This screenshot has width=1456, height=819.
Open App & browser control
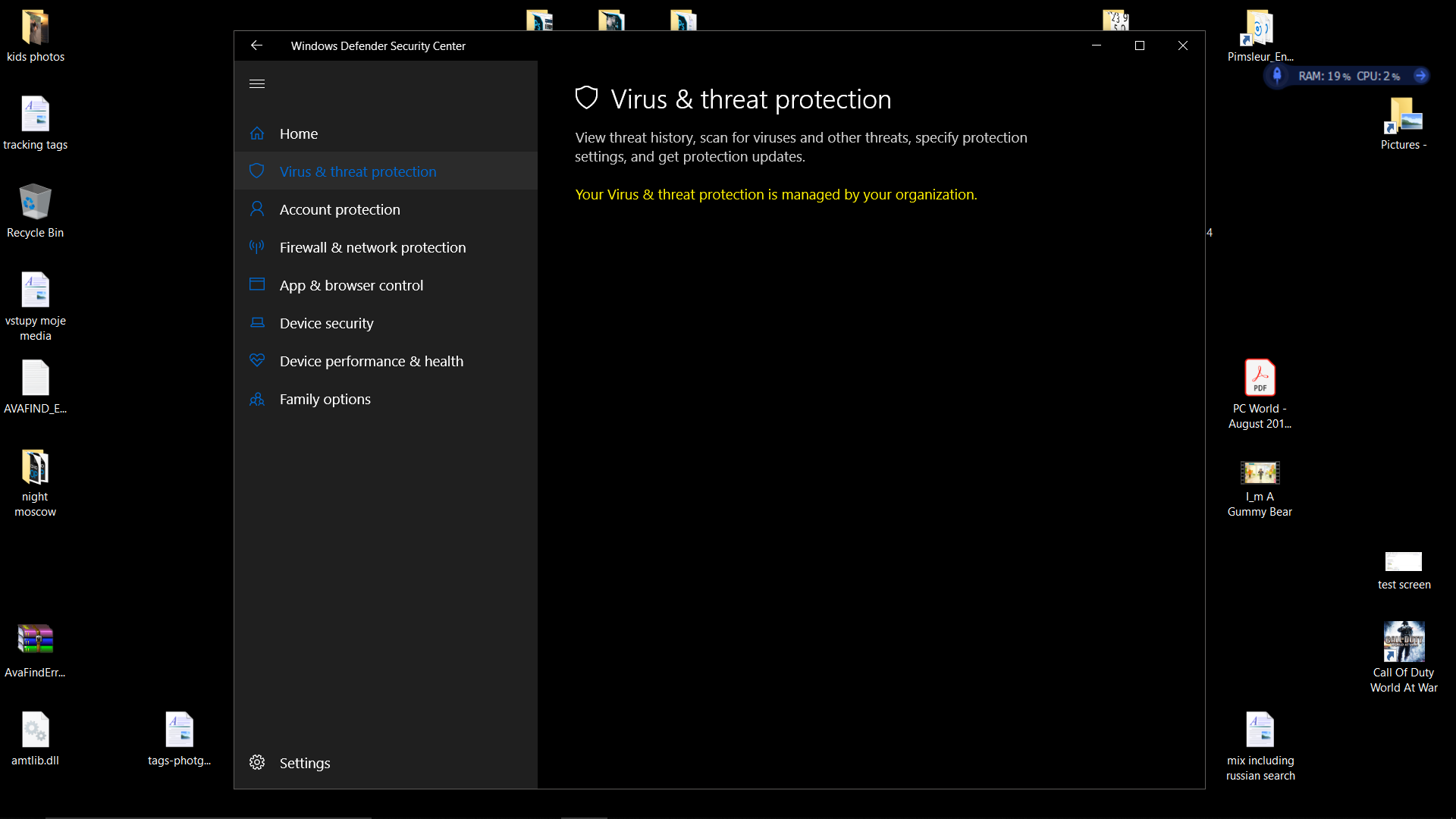386,285
